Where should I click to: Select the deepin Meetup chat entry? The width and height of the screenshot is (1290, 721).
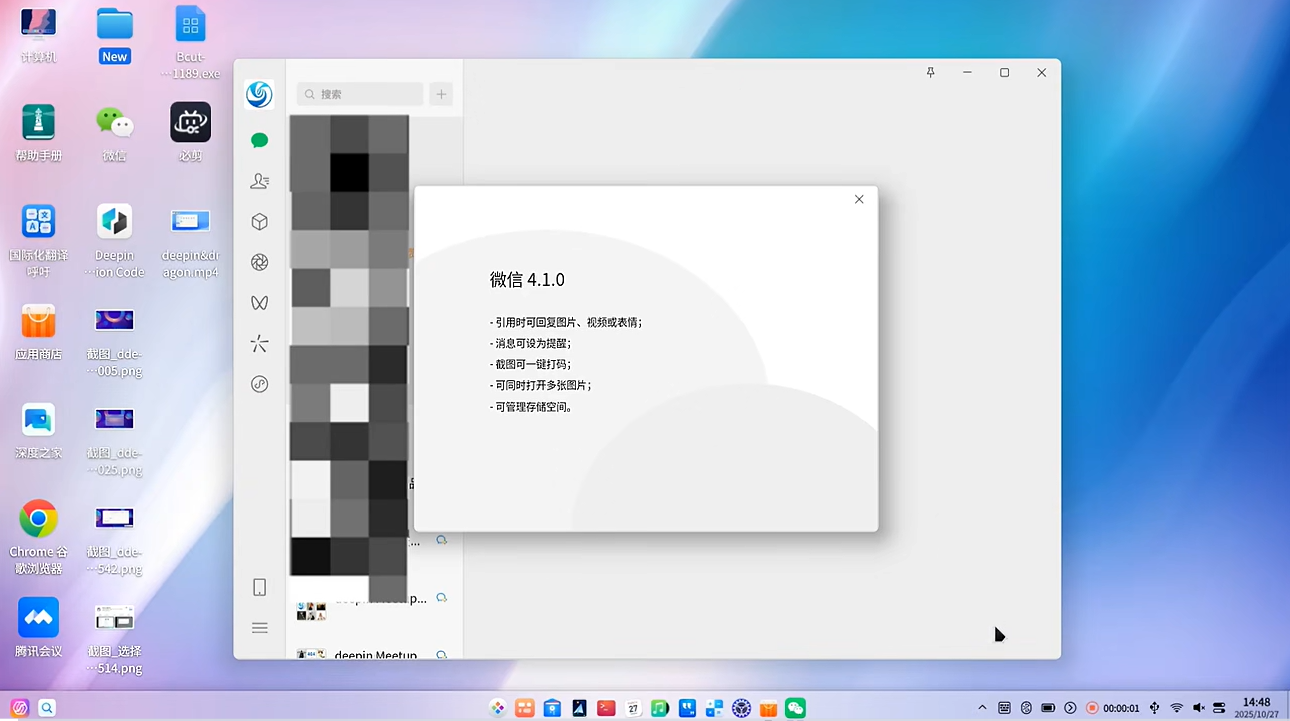[x=375, y=652]
